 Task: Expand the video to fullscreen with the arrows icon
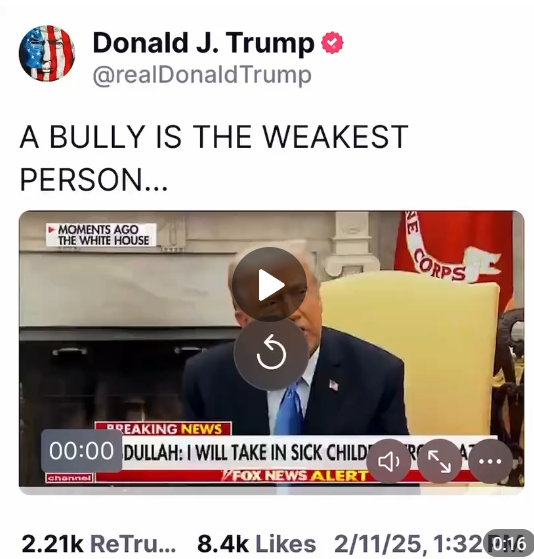(x=439, y=462)
